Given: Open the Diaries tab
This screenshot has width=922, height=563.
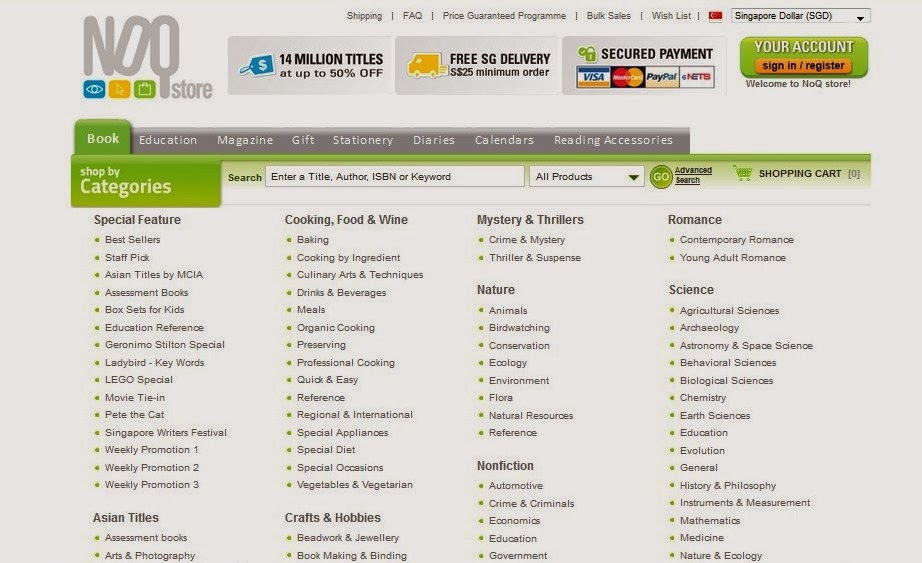Looking at the screenshot, I should coord(434,140).
